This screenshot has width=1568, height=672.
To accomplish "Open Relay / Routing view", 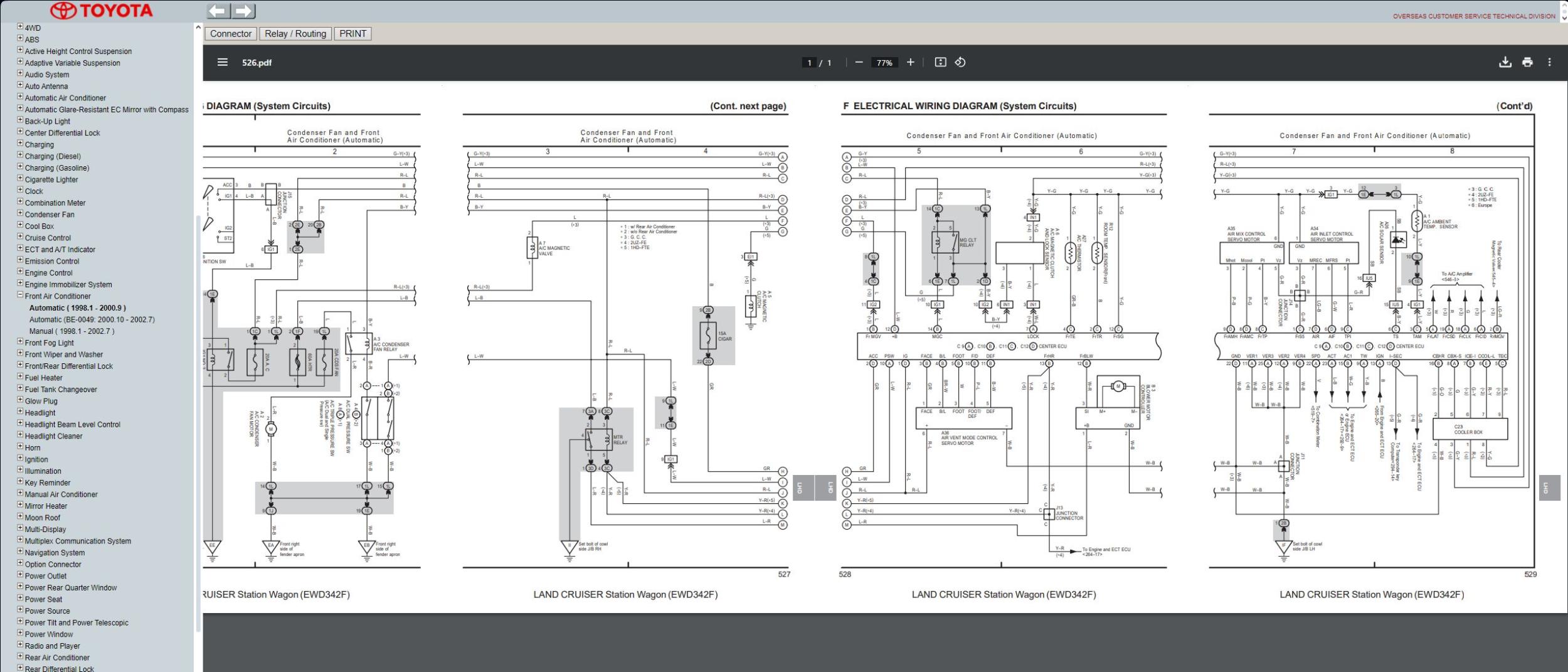I will 295,34.
